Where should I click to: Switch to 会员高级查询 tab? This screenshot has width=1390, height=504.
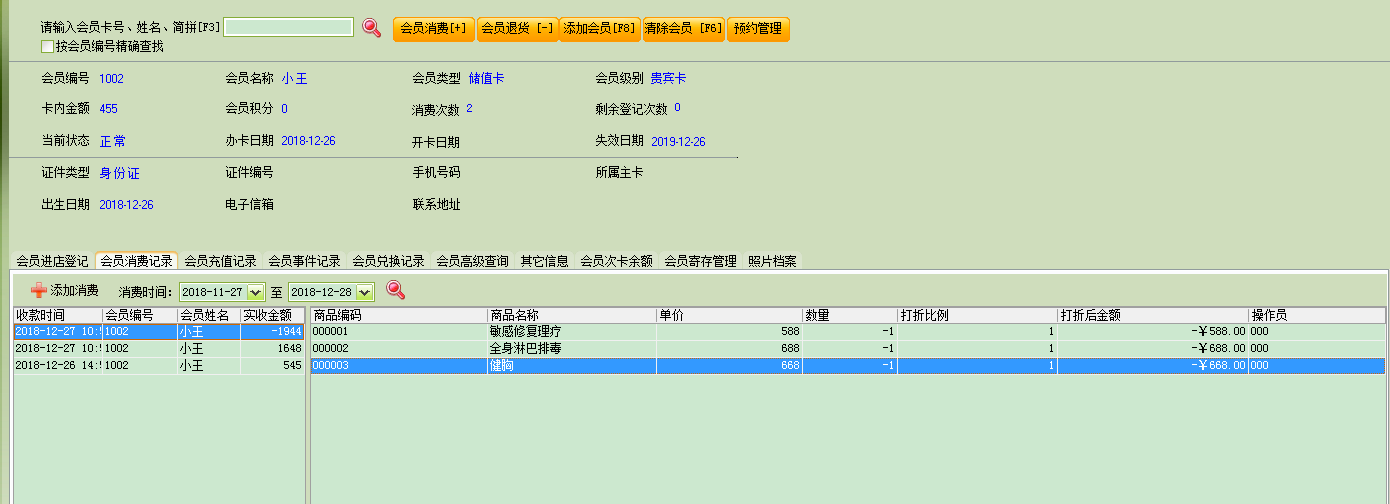(473, 261)
